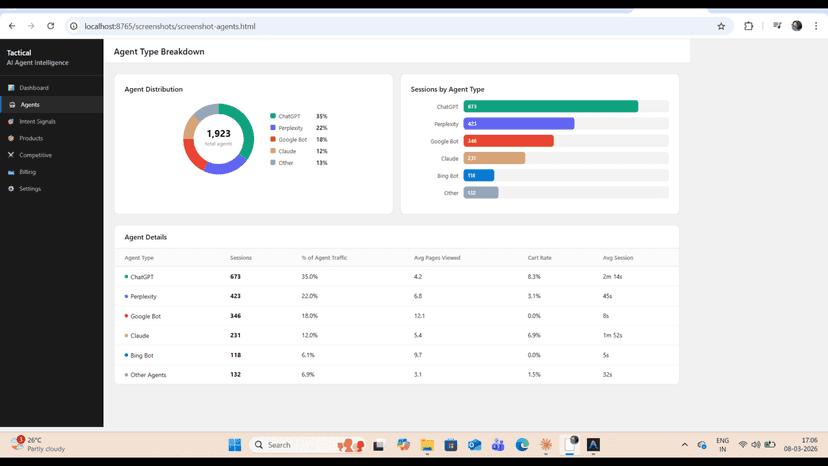
Task: Select the Google Bot table row name
Action: click(145, 316)
